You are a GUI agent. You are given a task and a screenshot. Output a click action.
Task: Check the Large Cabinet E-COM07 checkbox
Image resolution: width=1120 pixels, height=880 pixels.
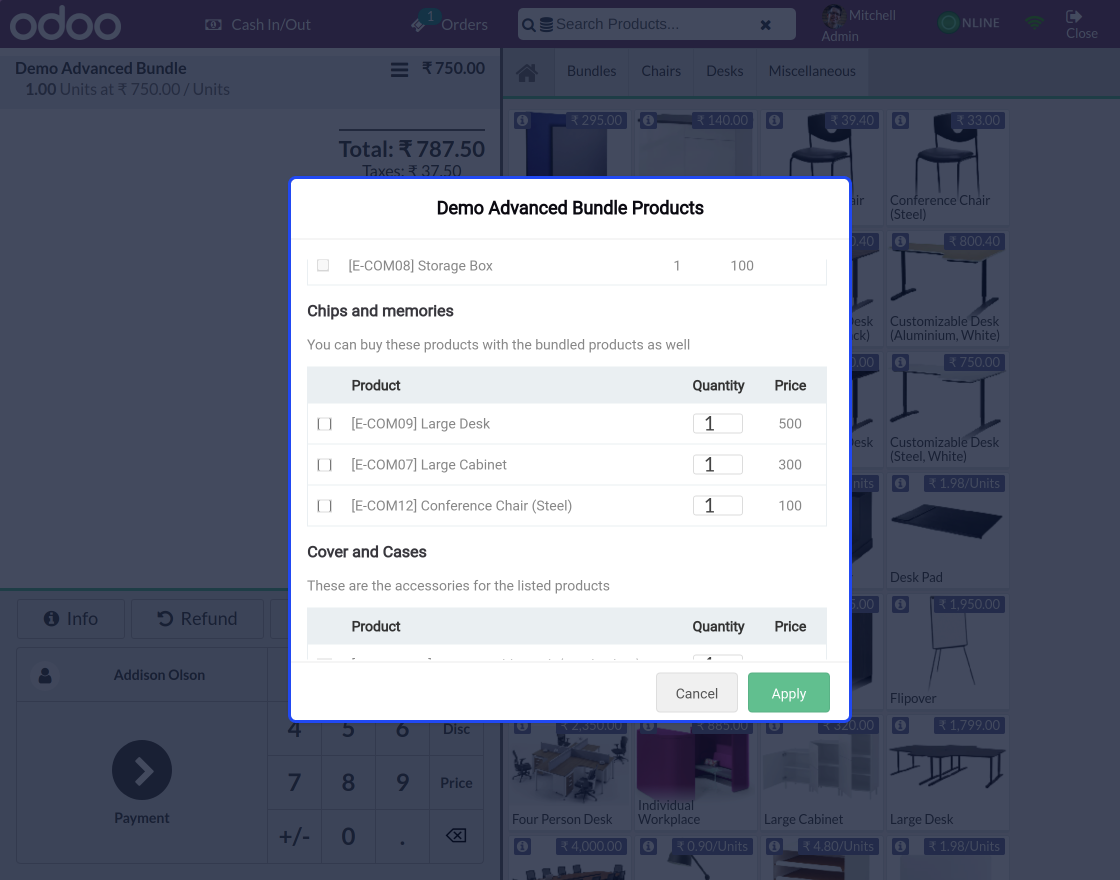[324, 465]
